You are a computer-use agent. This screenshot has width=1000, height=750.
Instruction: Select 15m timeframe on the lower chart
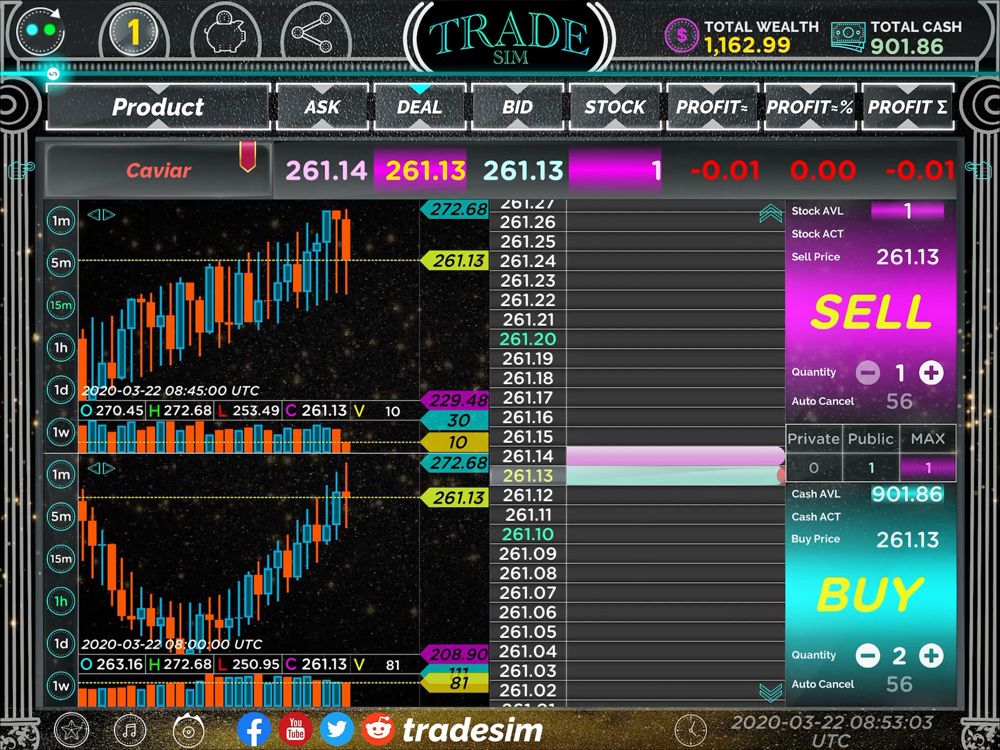tap(61, 559)
